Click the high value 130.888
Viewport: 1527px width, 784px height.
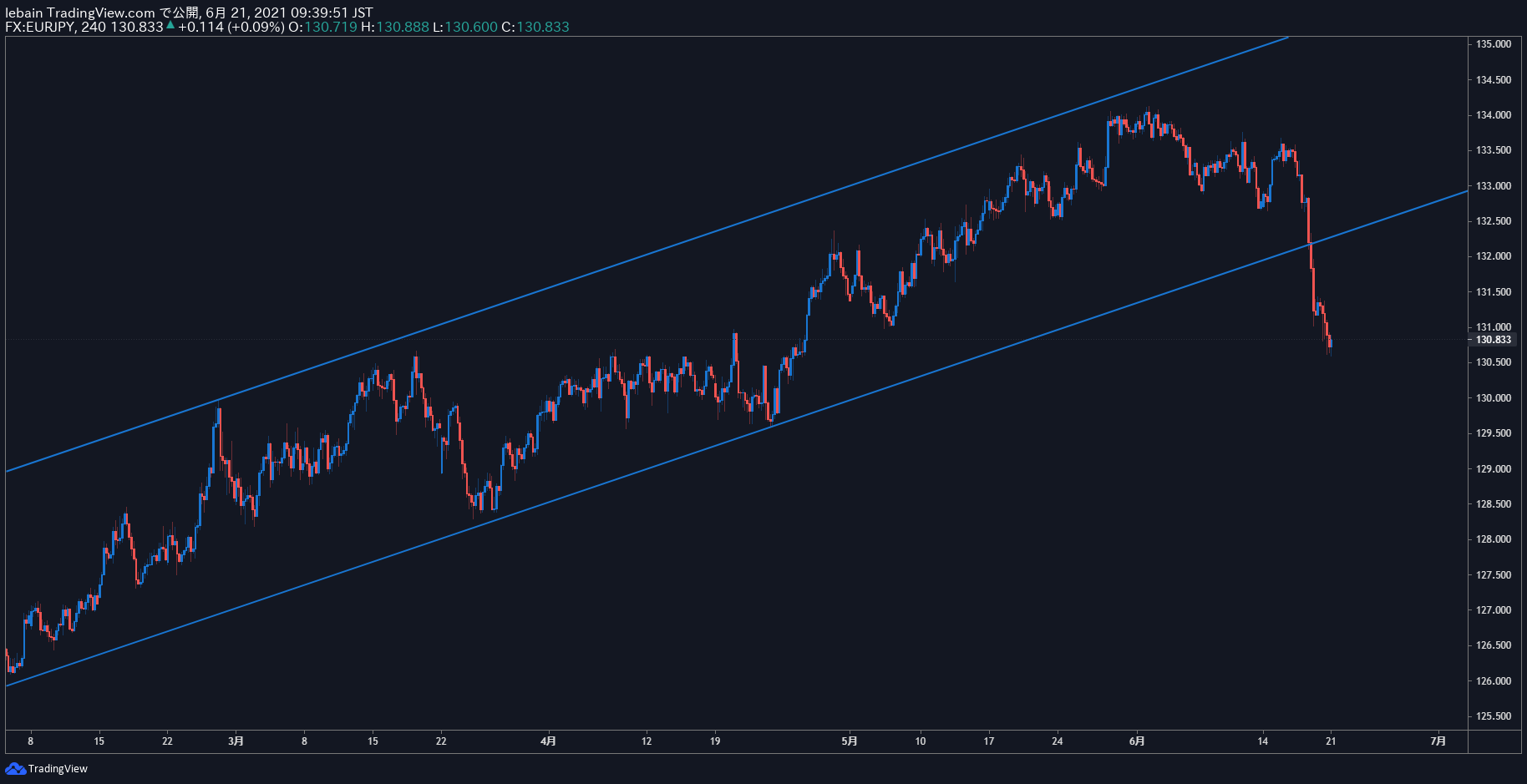[x=403, y=27]
